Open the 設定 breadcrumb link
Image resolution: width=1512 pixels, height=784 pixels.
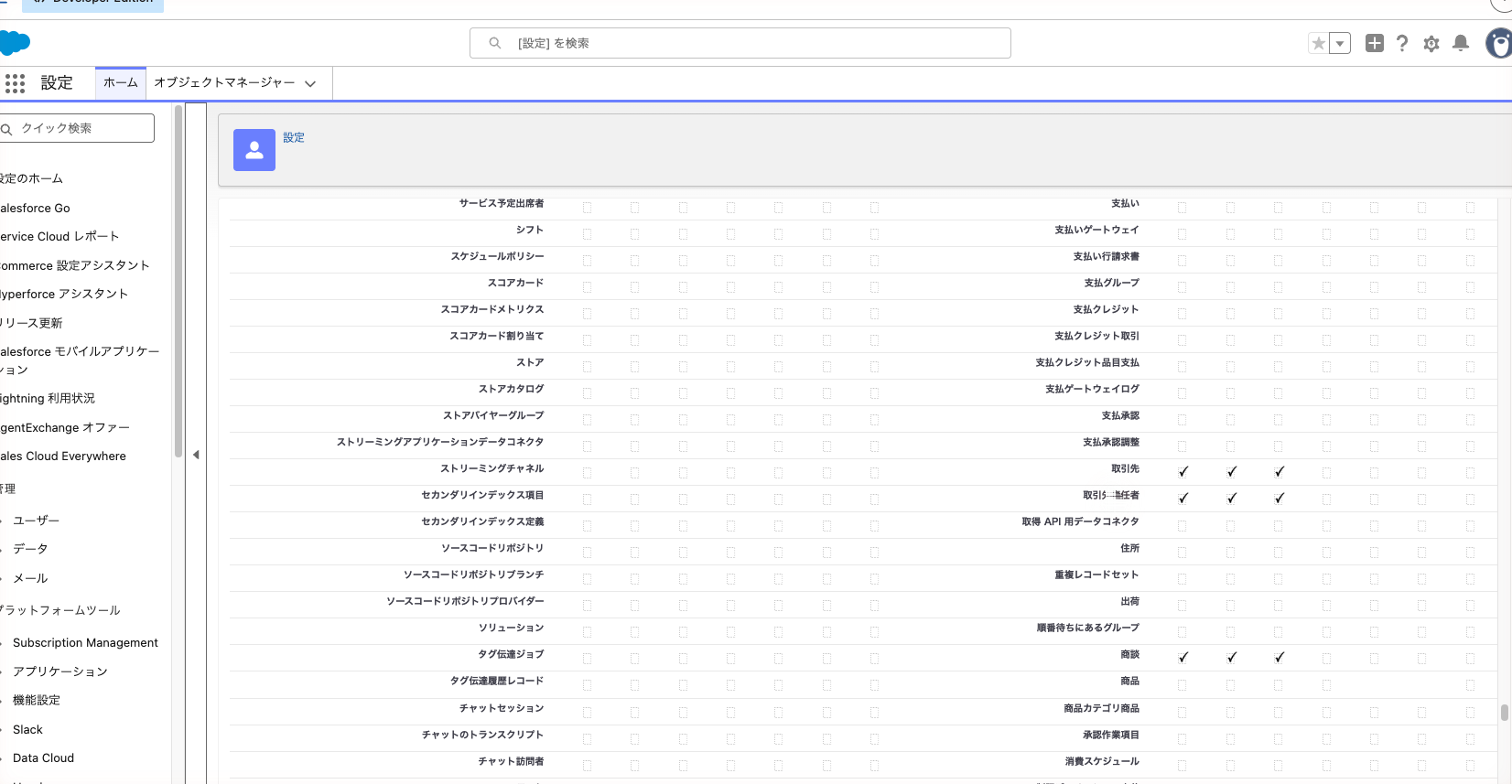click(294, 138)
